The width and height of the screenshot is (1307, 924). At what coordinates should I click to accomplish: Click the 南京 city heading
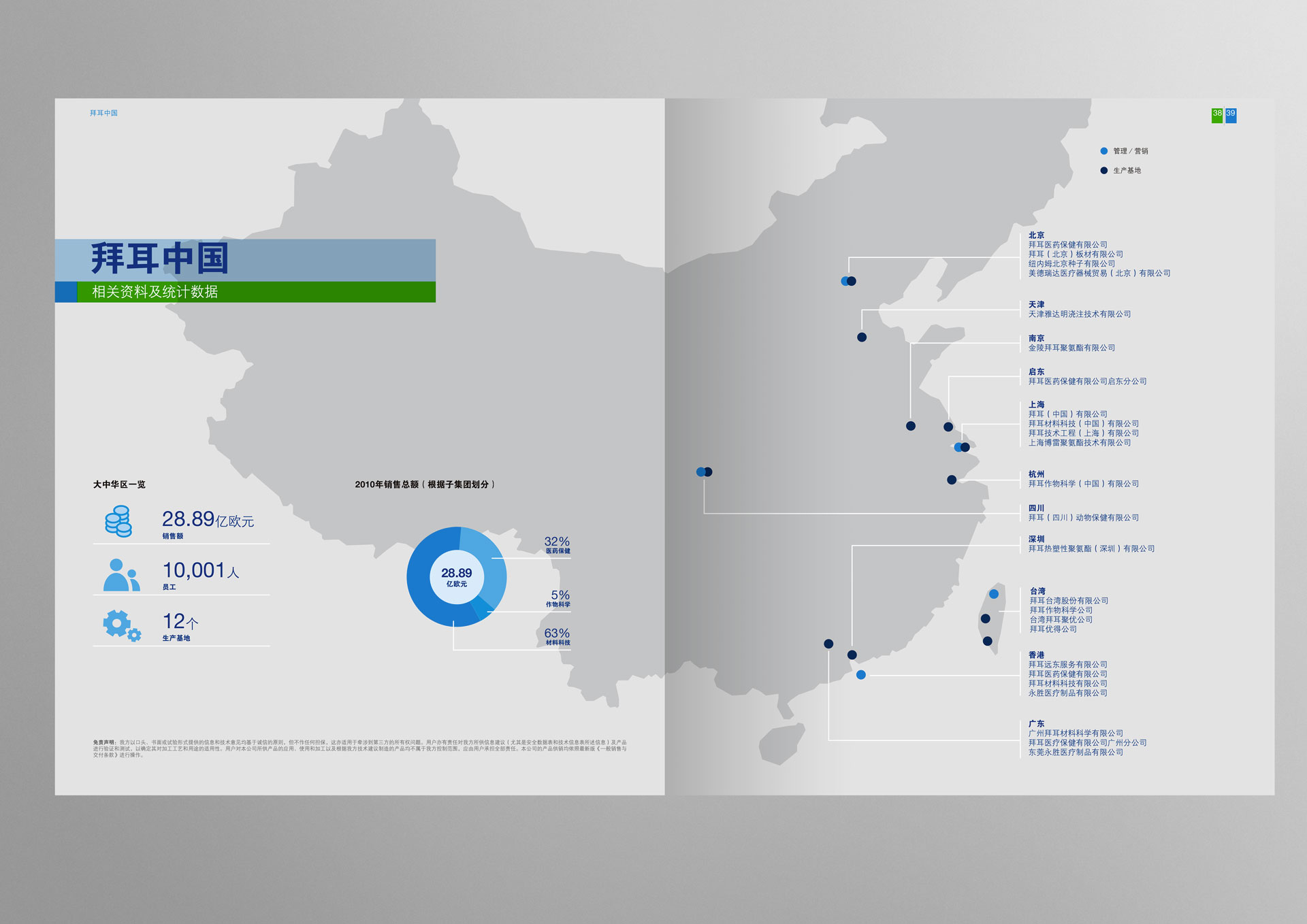[1036, 338]
